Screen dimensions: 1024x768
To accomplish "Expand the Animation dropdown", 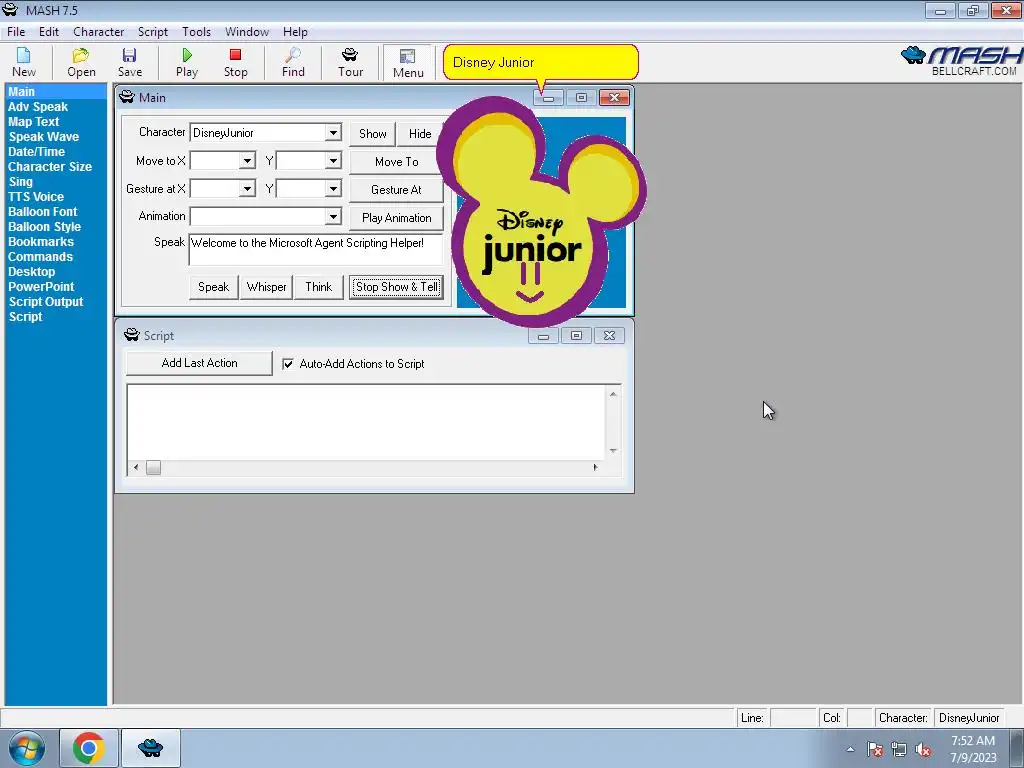I will (x=333, y=216).
